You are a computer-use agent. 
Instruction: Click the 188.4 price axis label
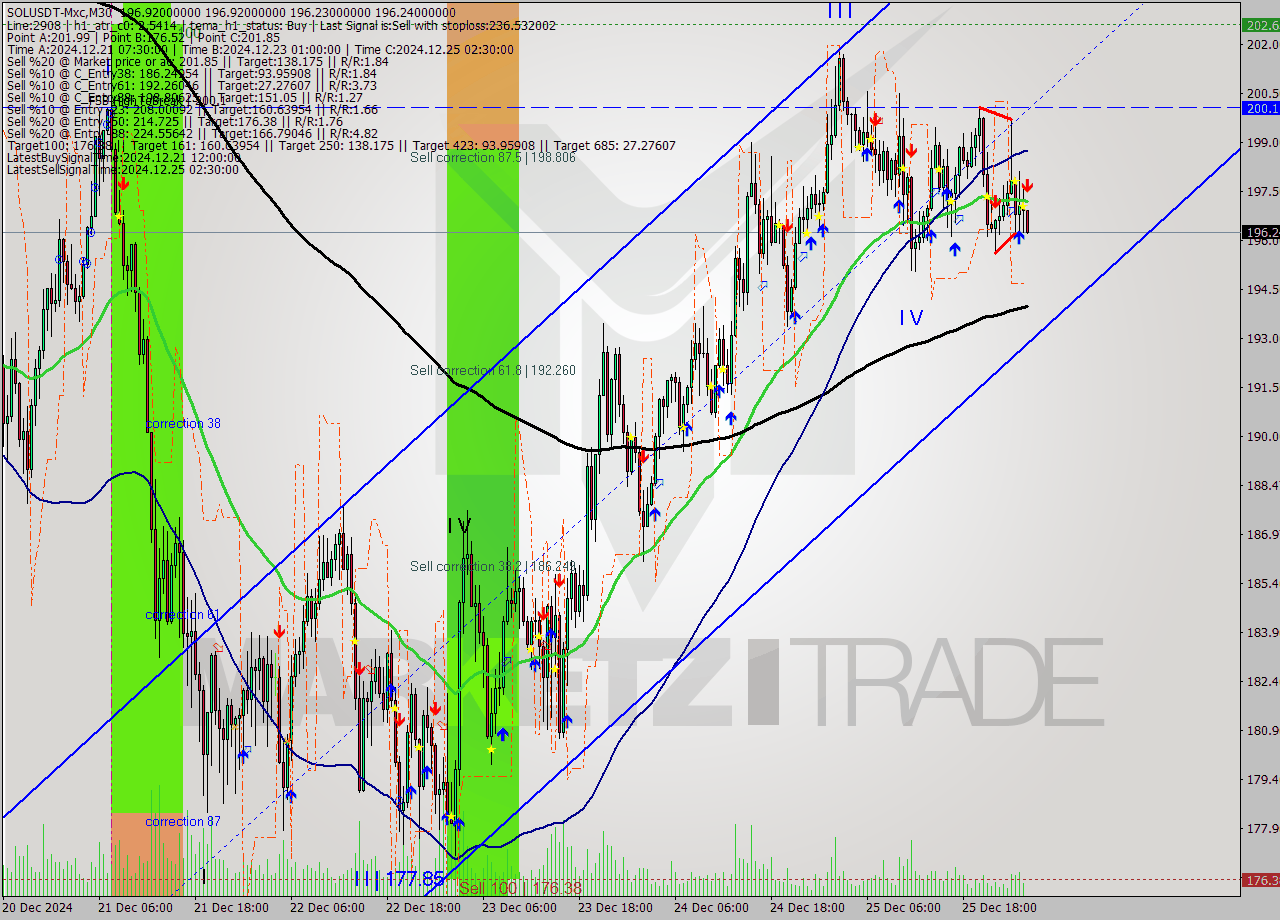(x=1262, y=485)
